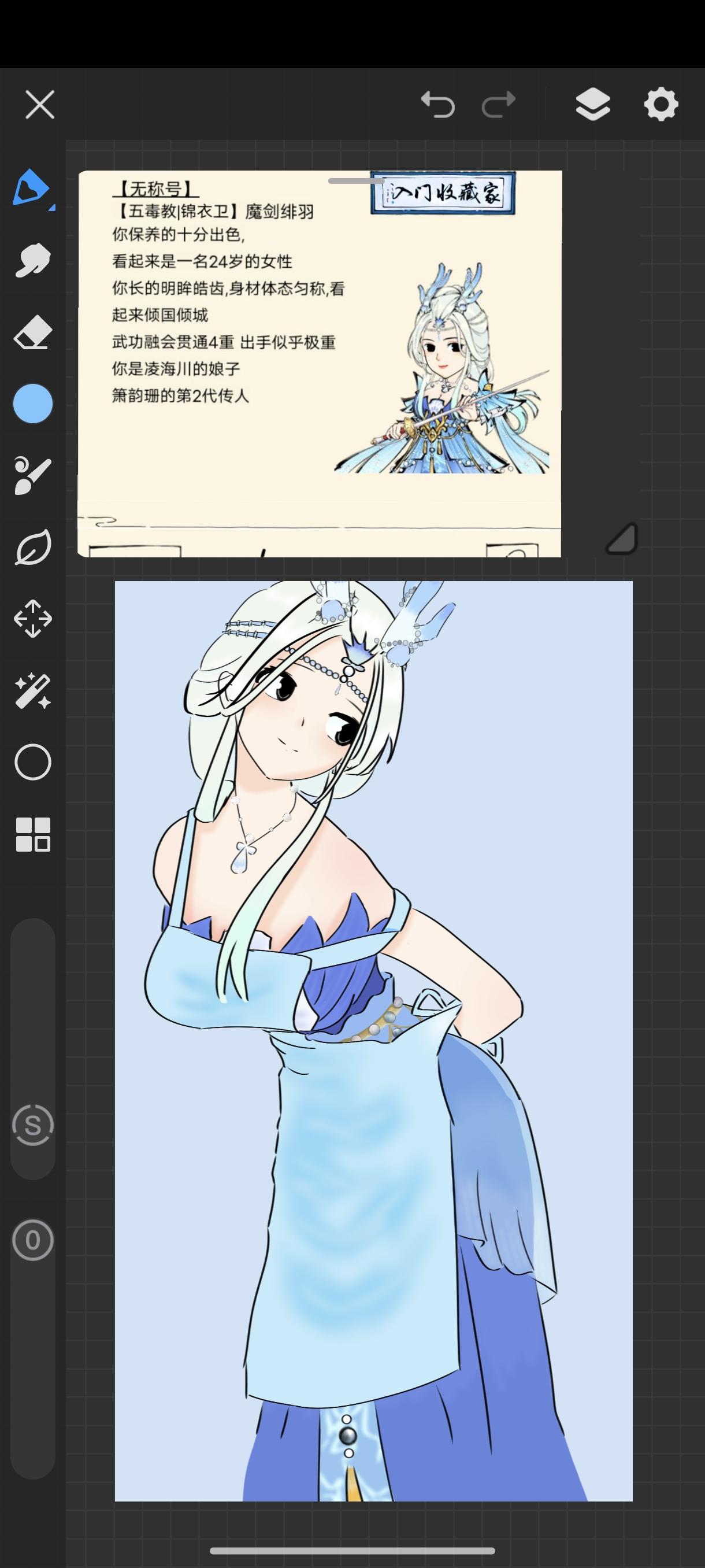Tap the reference window resize corner handle
705x1568 pixels.
click(622, 539)
